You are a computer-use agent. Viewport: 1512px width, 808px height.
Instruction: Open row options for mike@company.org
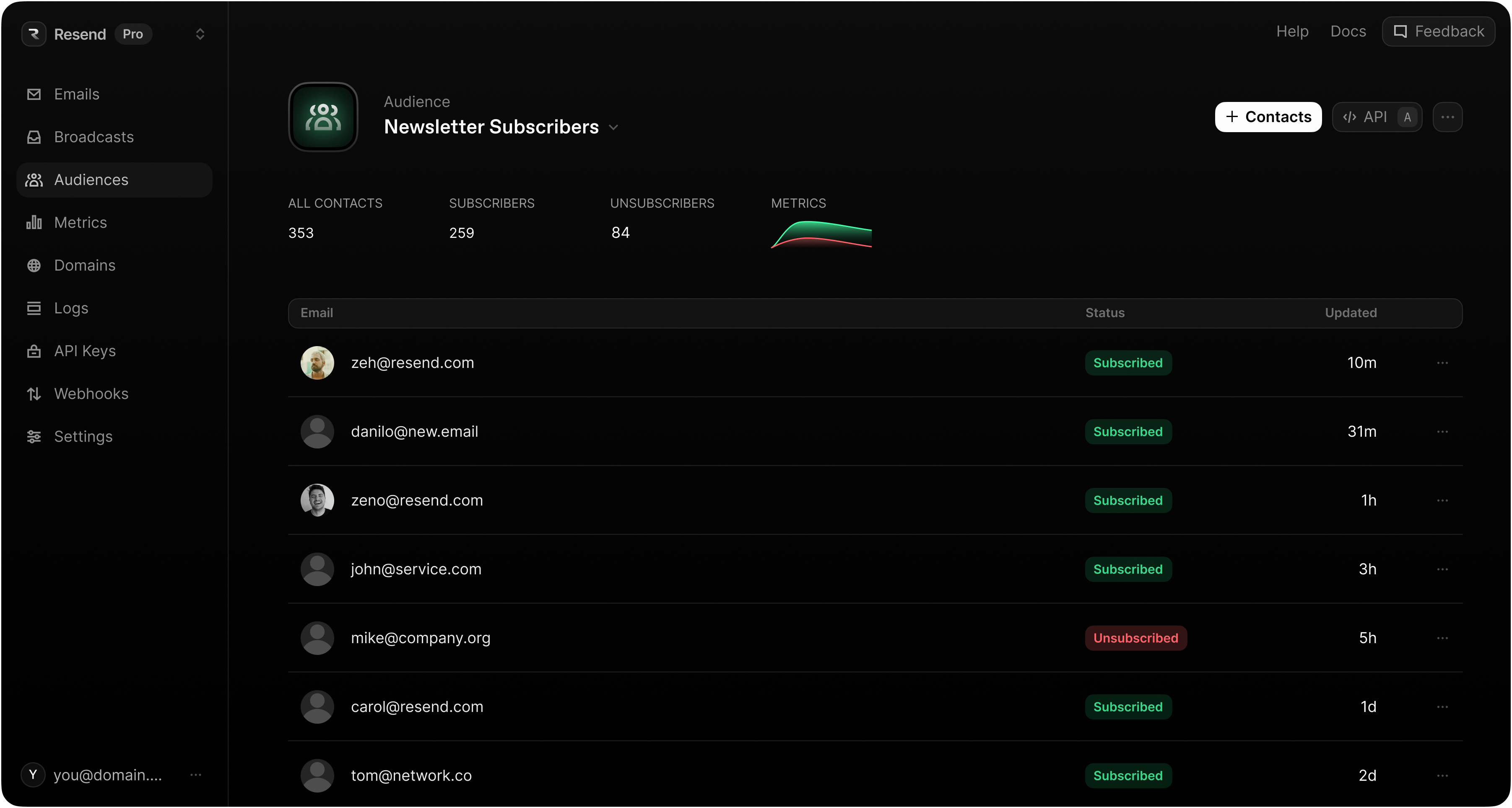click(x=1443, y=638)
